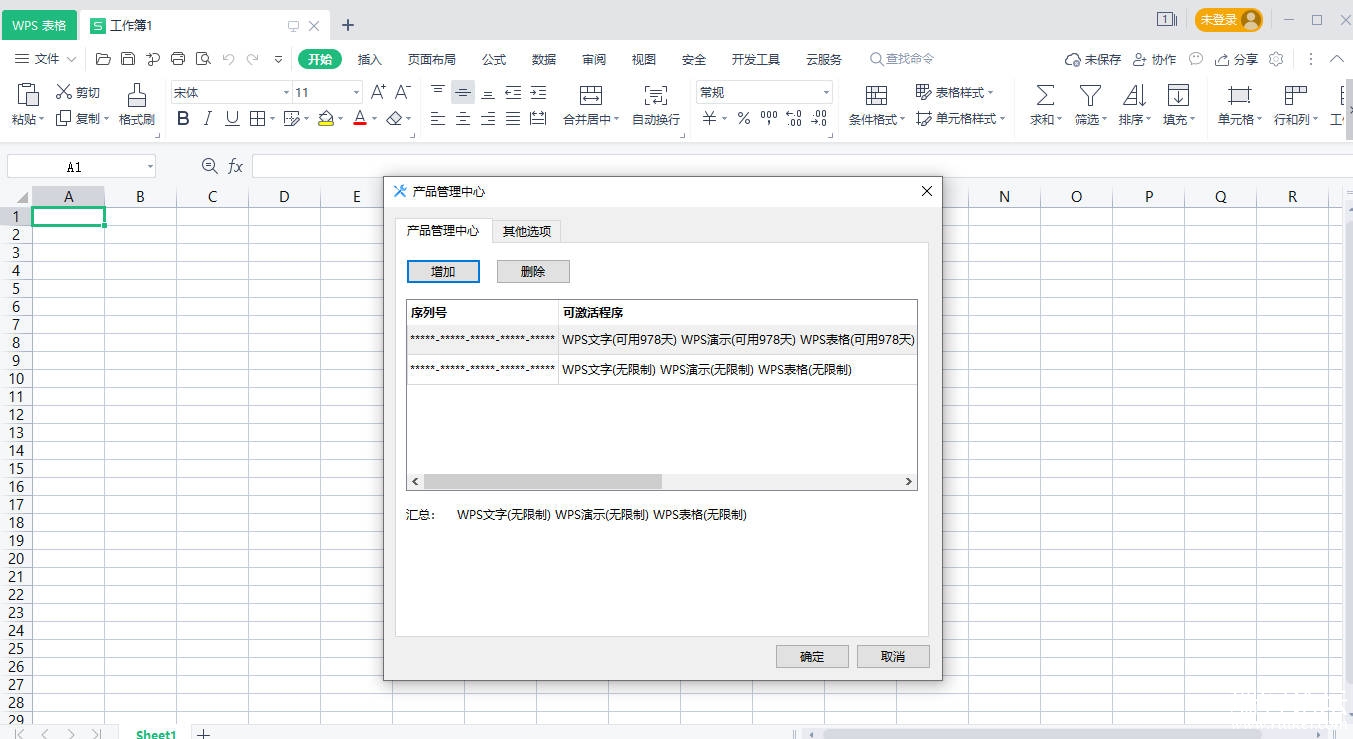Click the 合并居中 (Merge and Center) icon
1353x739 pixels.
tap(591, 95)
